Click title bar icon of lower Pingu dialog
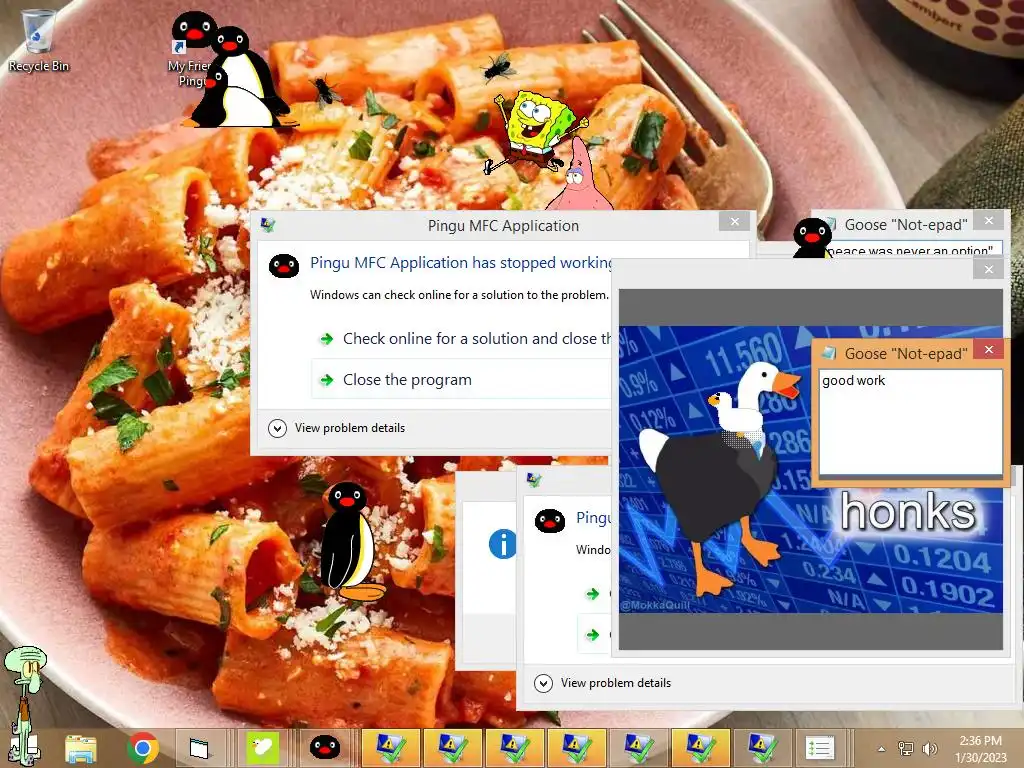 coord(534,480)
